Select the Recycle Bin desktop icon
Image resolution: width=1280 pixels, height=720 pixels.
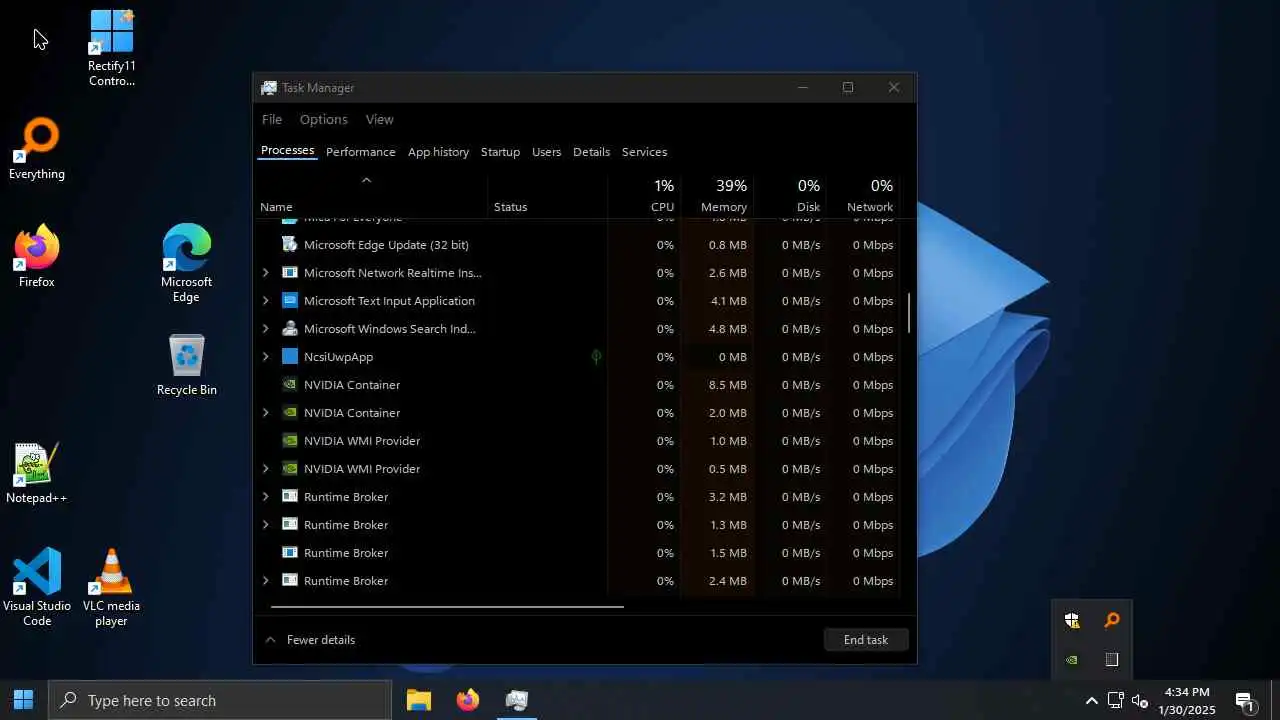187,365
